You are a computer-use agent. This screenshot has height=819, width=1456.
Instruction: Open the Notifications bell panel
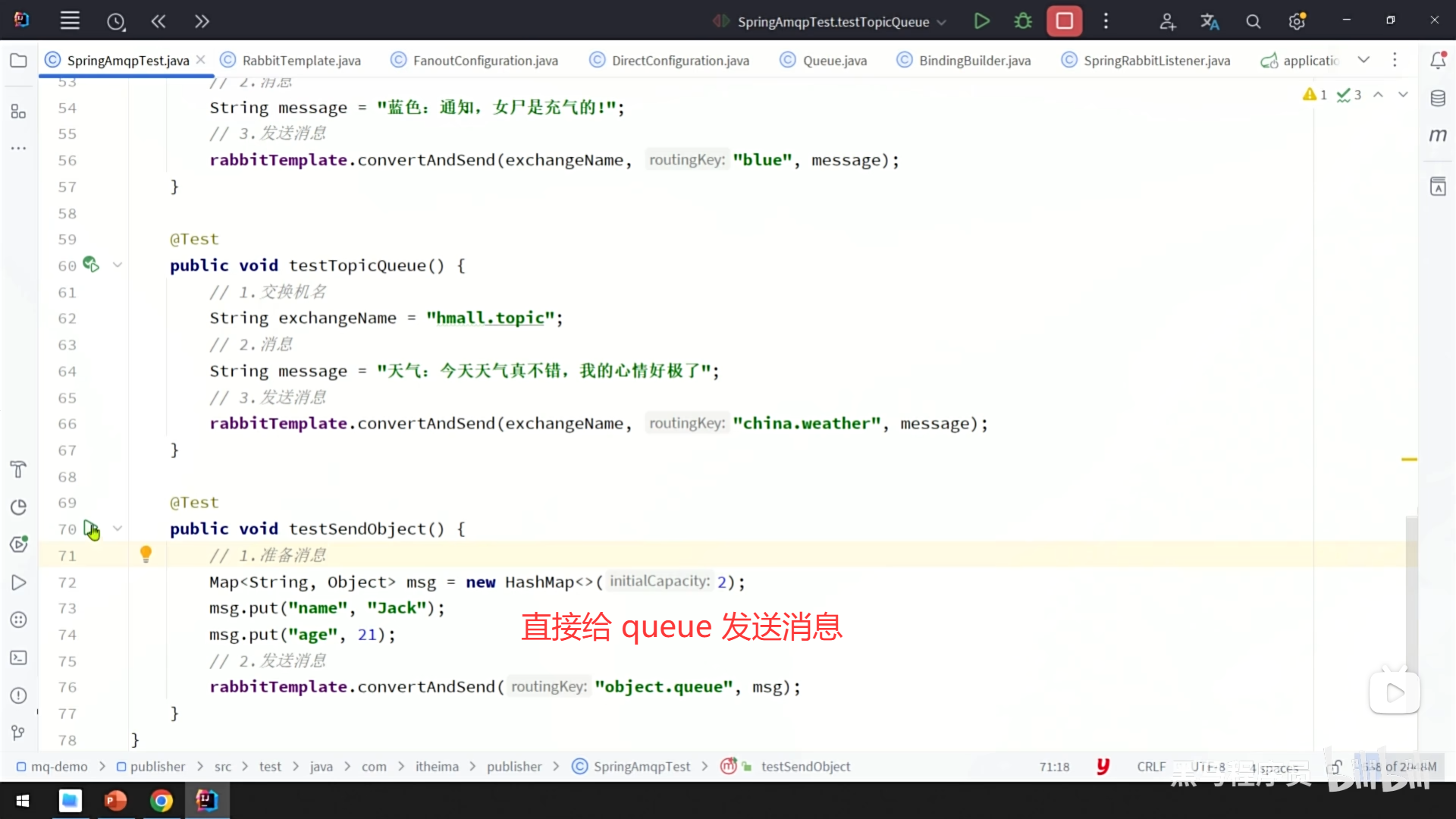pyautogui.click(x=1438, y=61)
